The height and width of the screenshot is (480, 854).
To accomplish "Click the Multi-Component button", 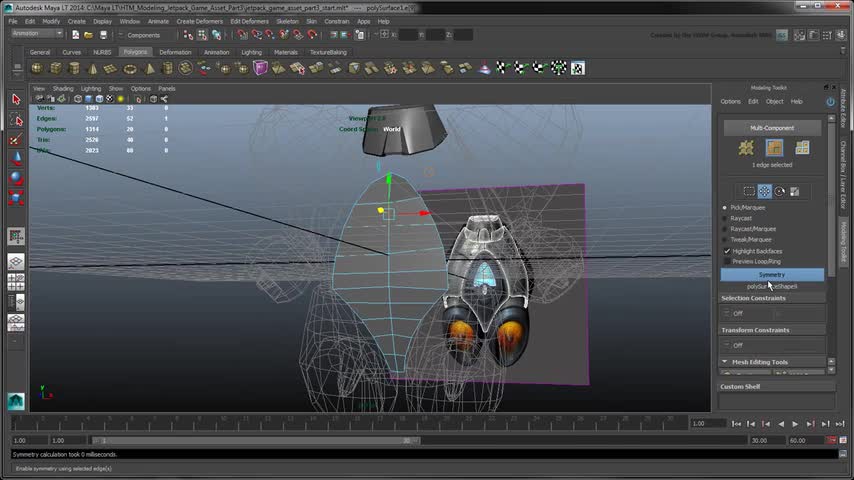I will point(772,128).
